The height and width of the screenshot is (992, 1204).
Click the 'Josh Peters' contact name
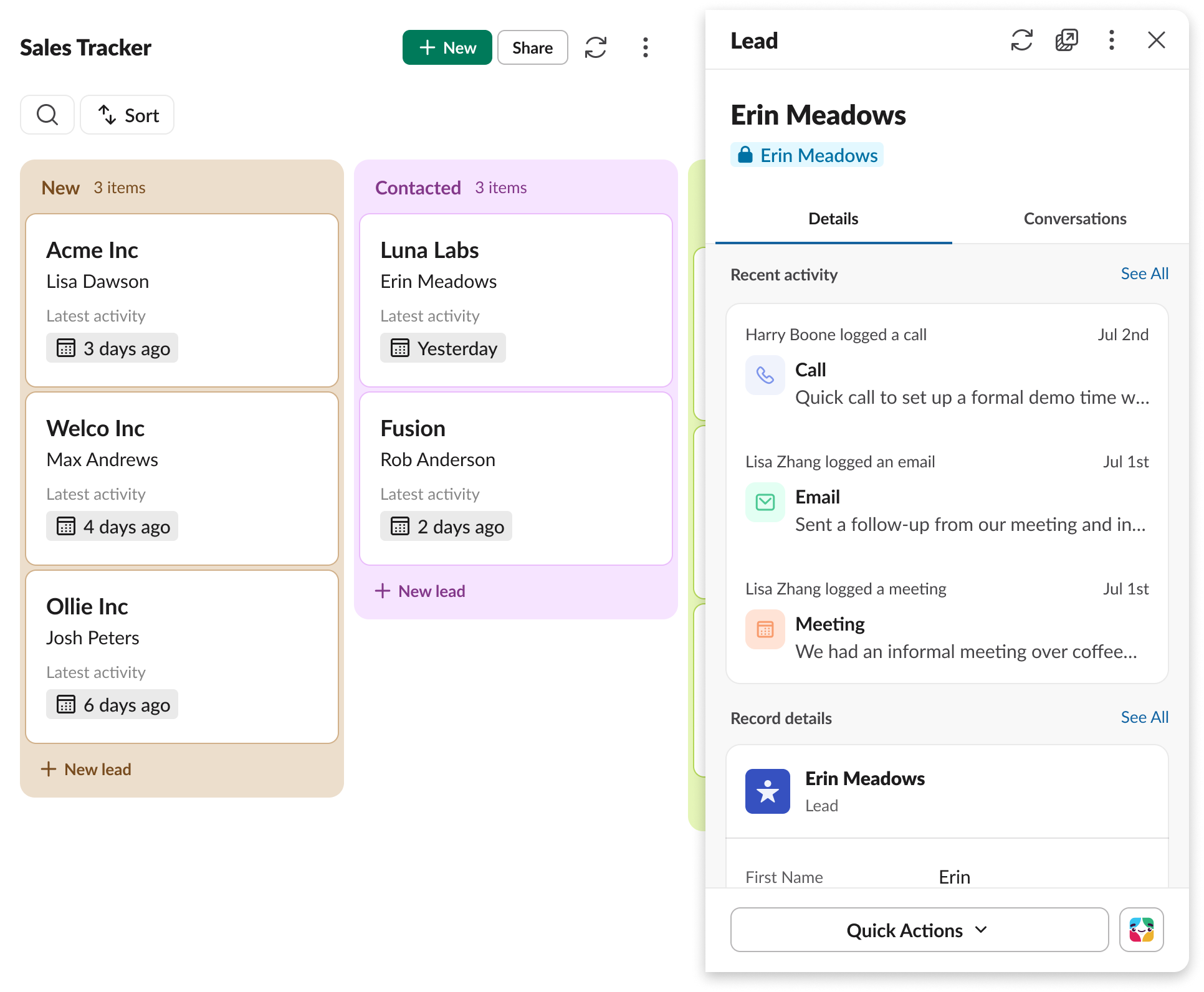[93, 638]
